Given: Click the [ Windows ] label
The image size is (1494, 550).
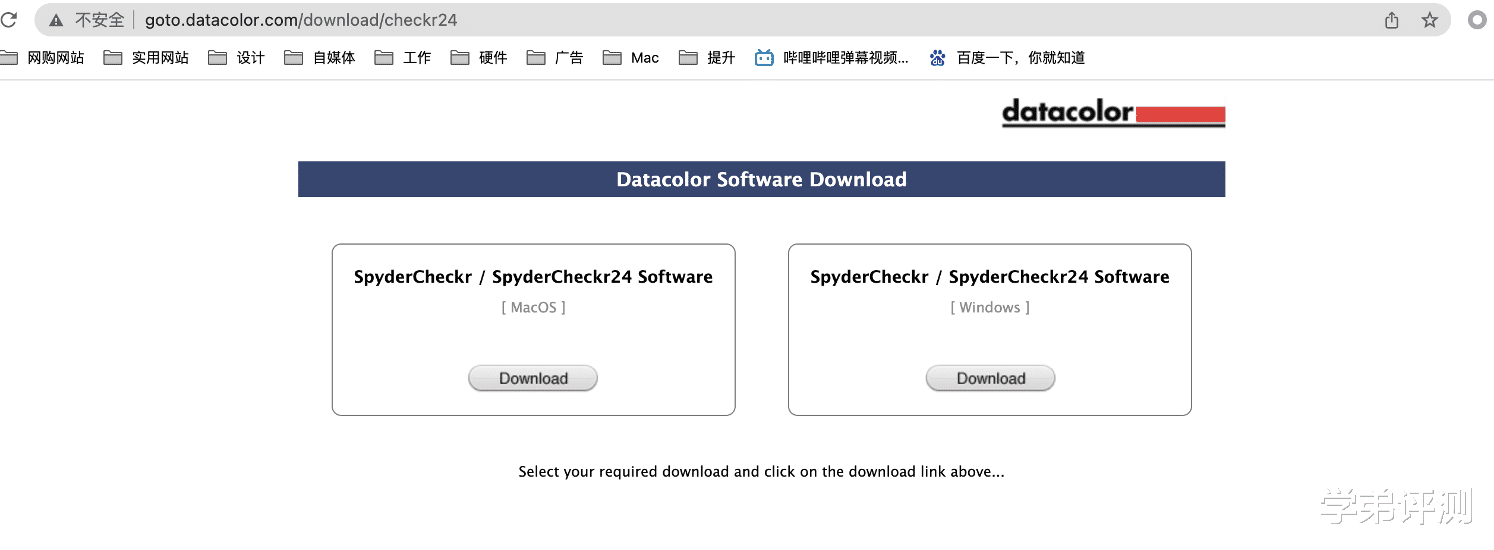Looking at the screenshot, I should (x=990, y=307).
